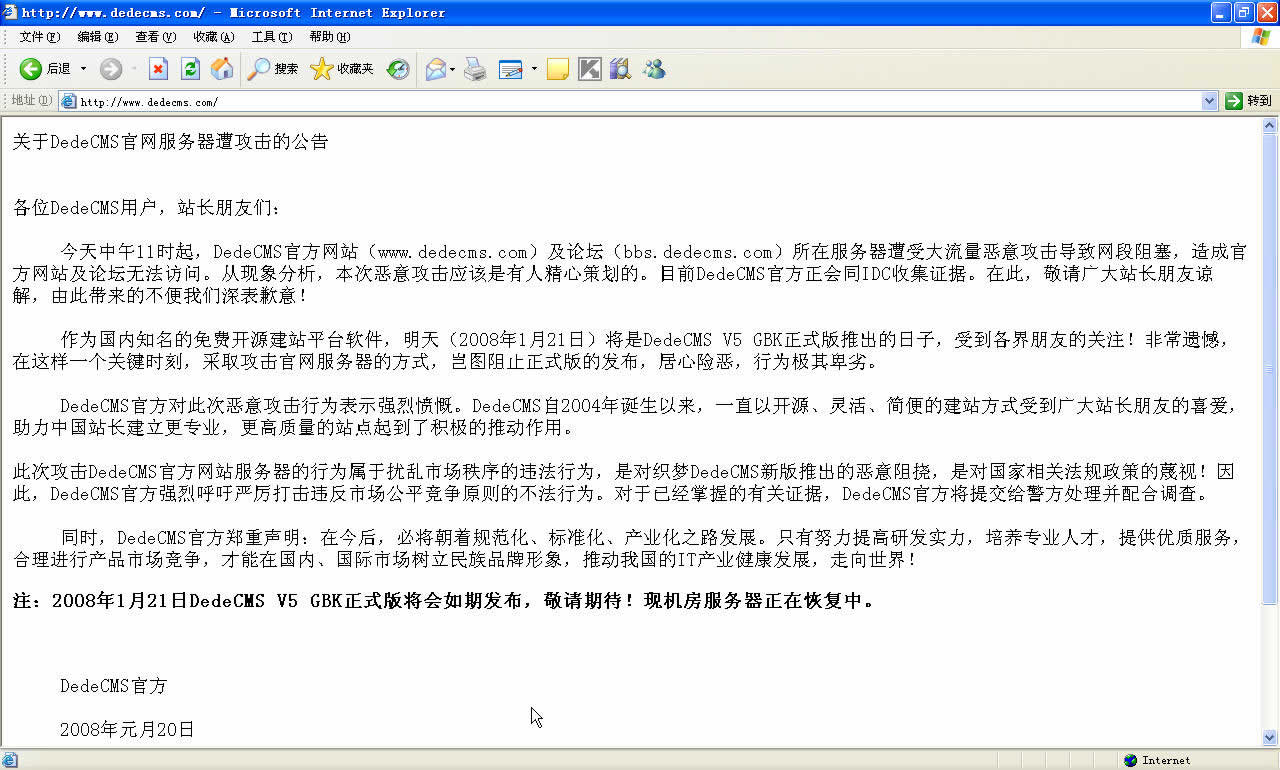Screen dimensions: 1280x770
Task: Open the 编辑(E) menu
Action: [98, 37]
